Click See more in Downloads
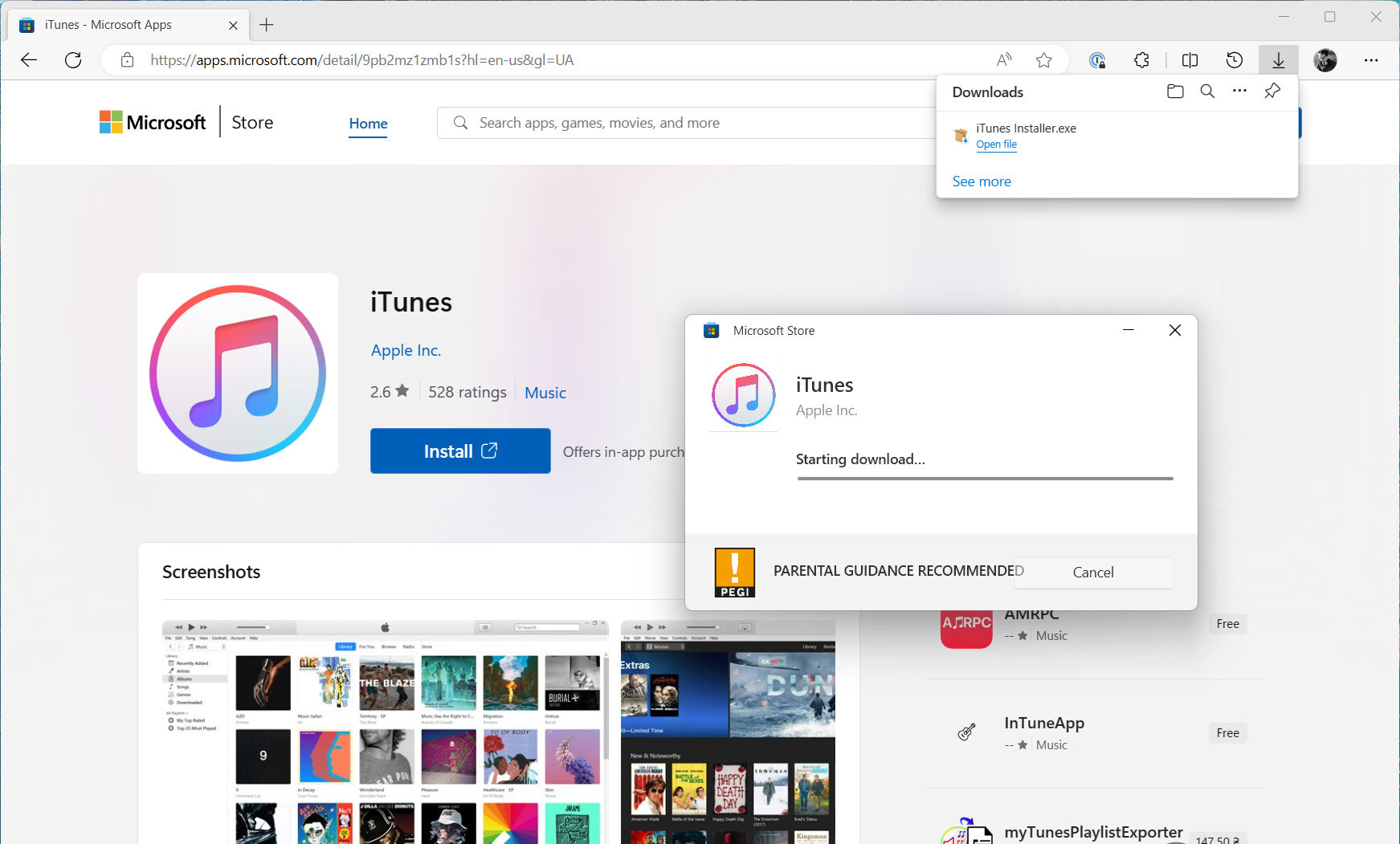The width and height of the screenshot is (1400, 844). pyautogui.click(x=982, y=181)
